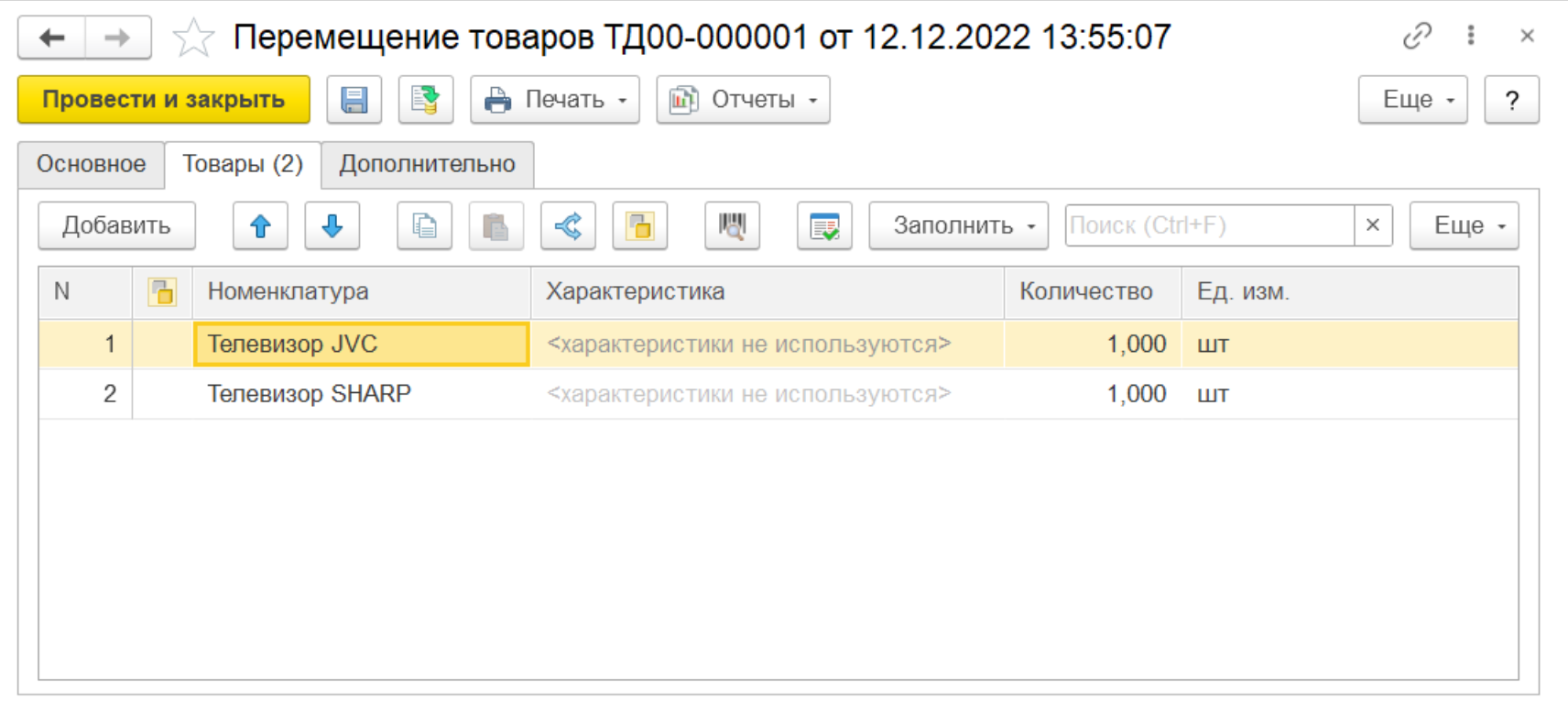Click the copy rows icon

pyautogui.click(x=424, y=226)
